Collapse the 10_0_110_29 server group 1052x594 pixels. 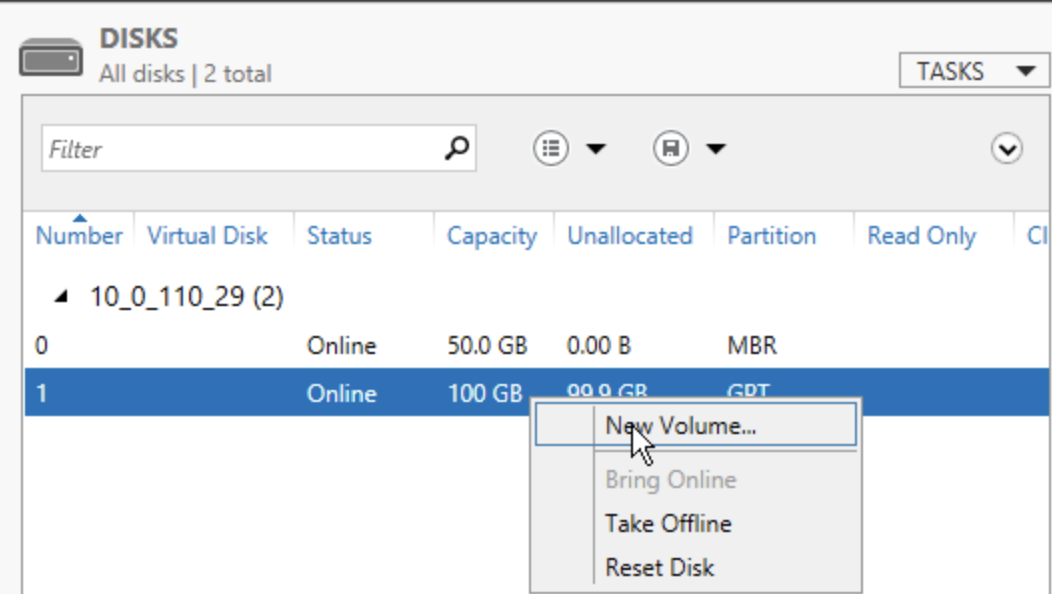point(63,298)
